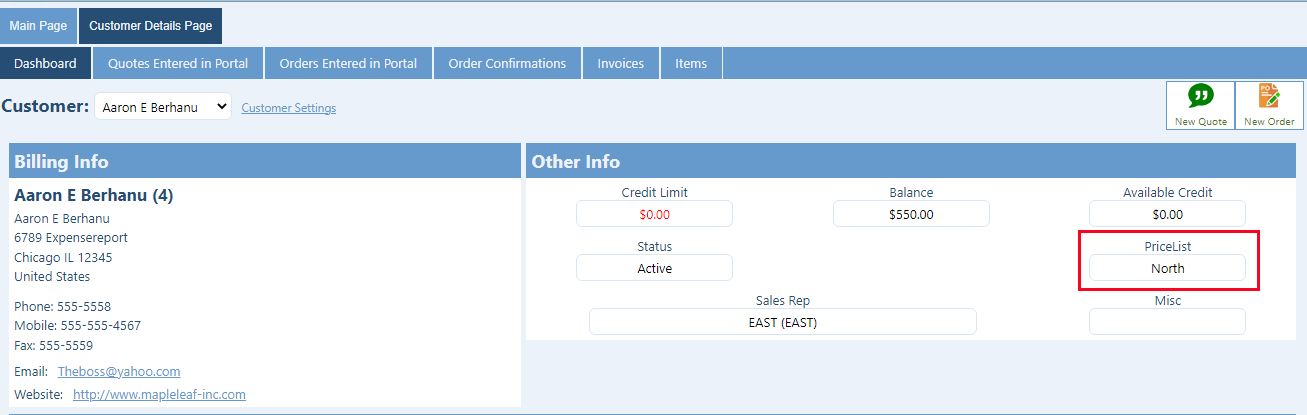Click the Credit Limit field

click(654, 214)
